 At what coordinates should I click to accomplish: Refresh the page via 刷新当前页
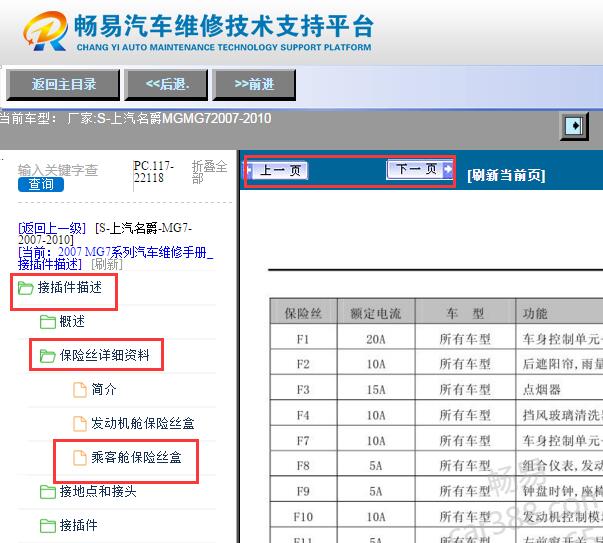click(x=506, y=175)
